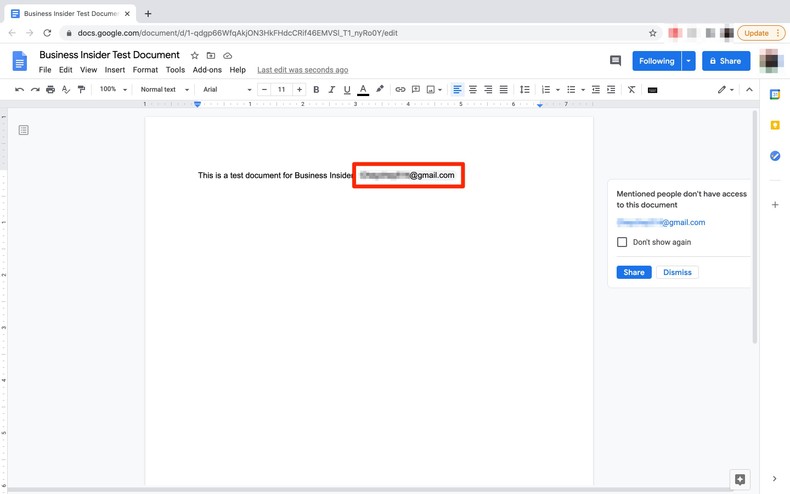Open comment history icon near Following

click(x=615, y=61)
